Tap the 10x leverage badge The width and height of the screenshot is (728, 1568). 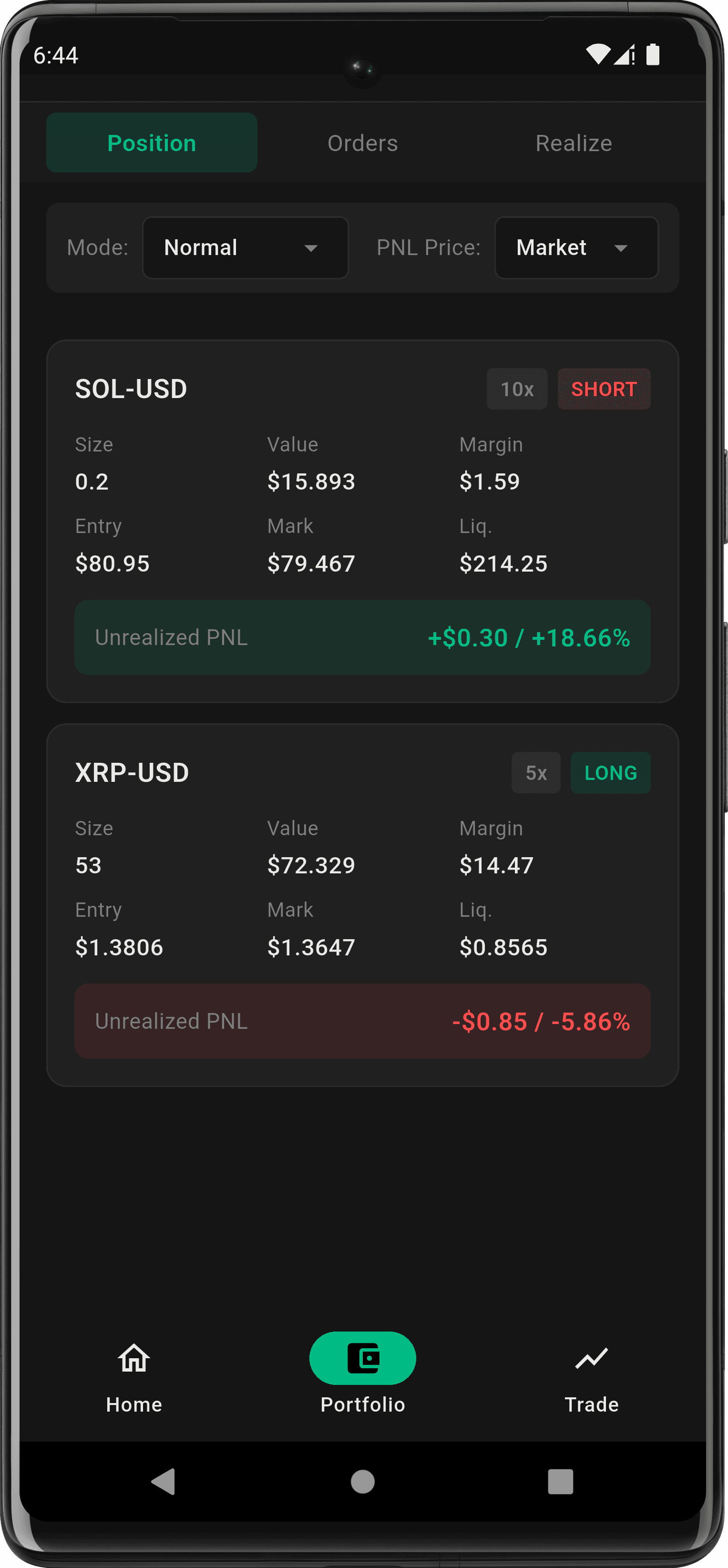pos(517,389)
